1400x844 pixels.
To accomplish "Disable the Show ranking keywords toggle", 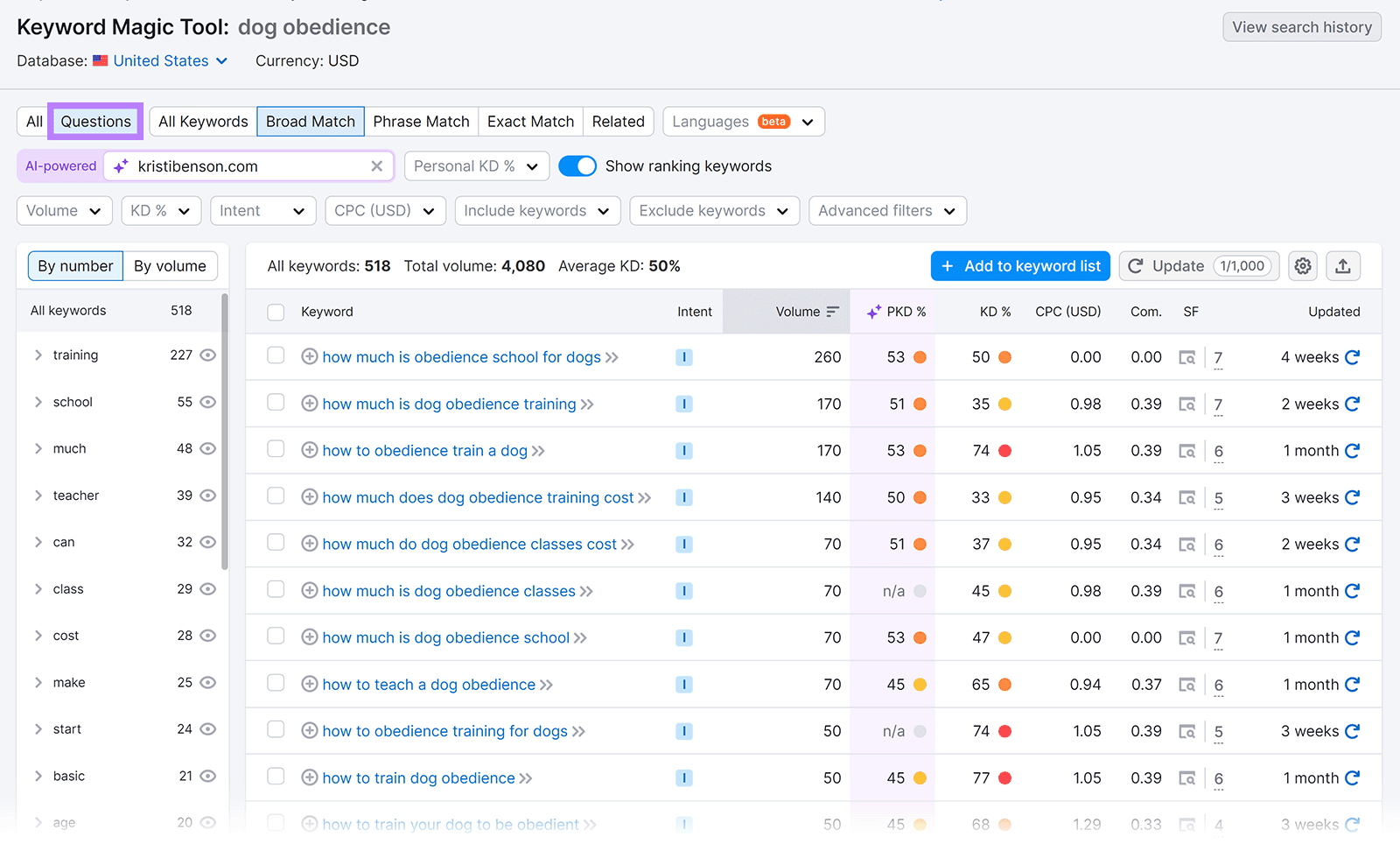I will [577, 165].
